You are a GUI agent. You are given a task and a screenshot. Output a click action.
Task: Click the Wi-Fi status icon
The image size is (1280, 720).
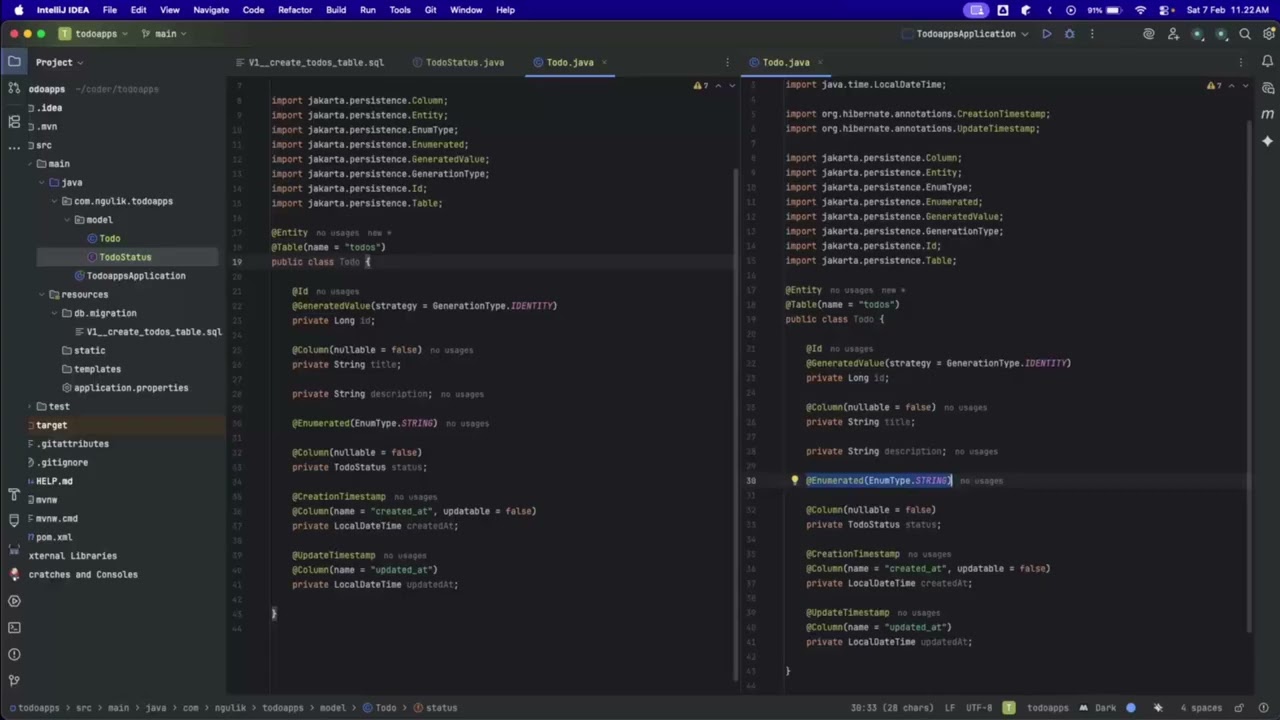tap(1141, 10)
